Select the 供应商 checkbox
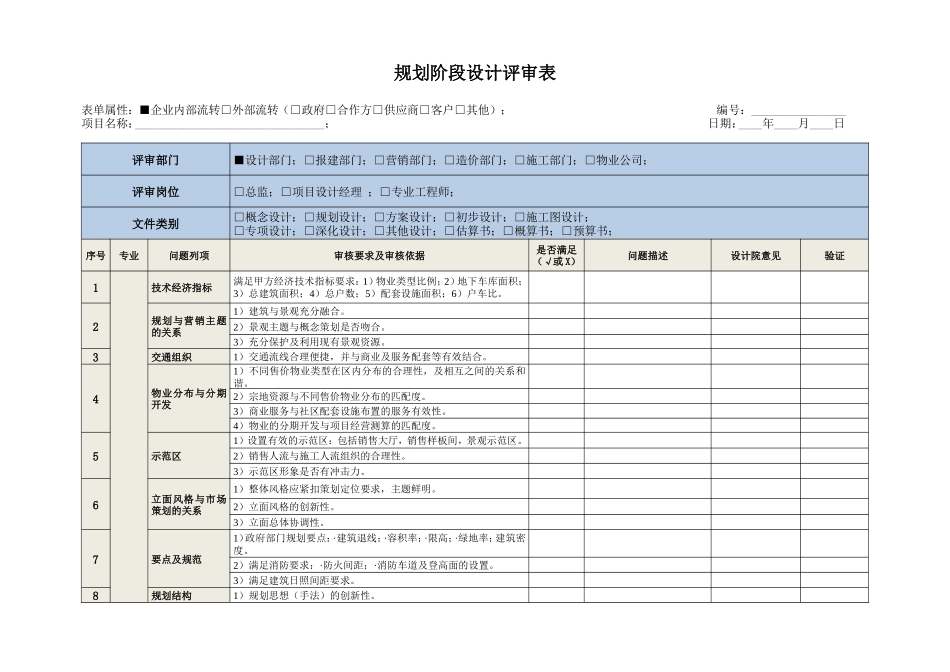The height and width of the screenshot is (672, 950). [377, 110]
